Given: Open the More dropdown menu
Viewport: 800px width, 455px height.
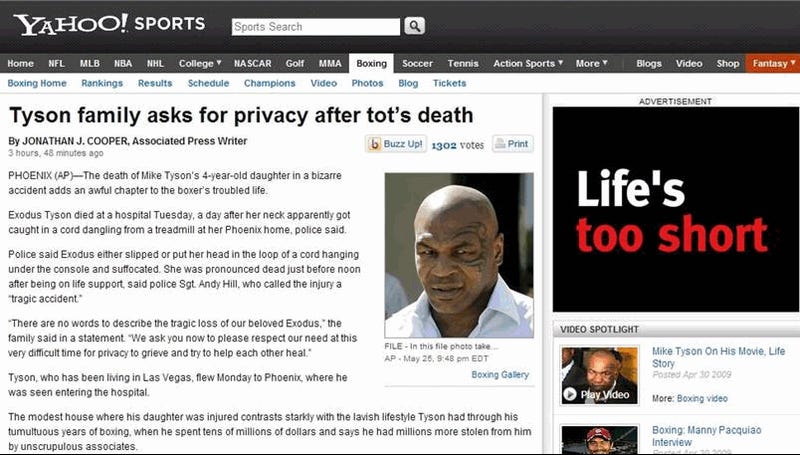Looking at the screenshot, I should pos(592,63).
